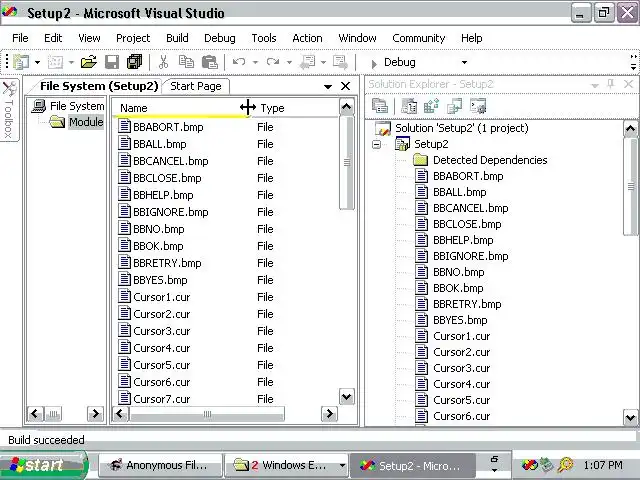Click the Windows start button
This screenshot has height=480, width=640.
43,465
